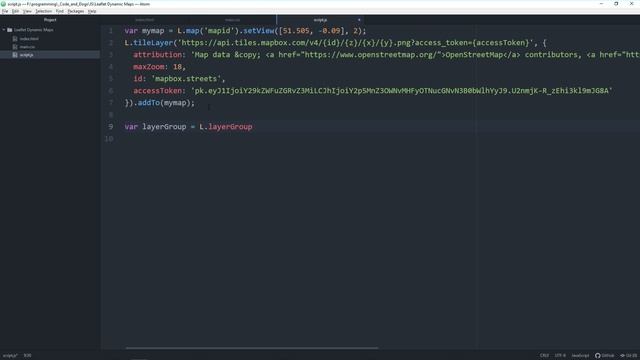Open the Help menu
This screenshot has width=640, height=360.
[92, 11]
